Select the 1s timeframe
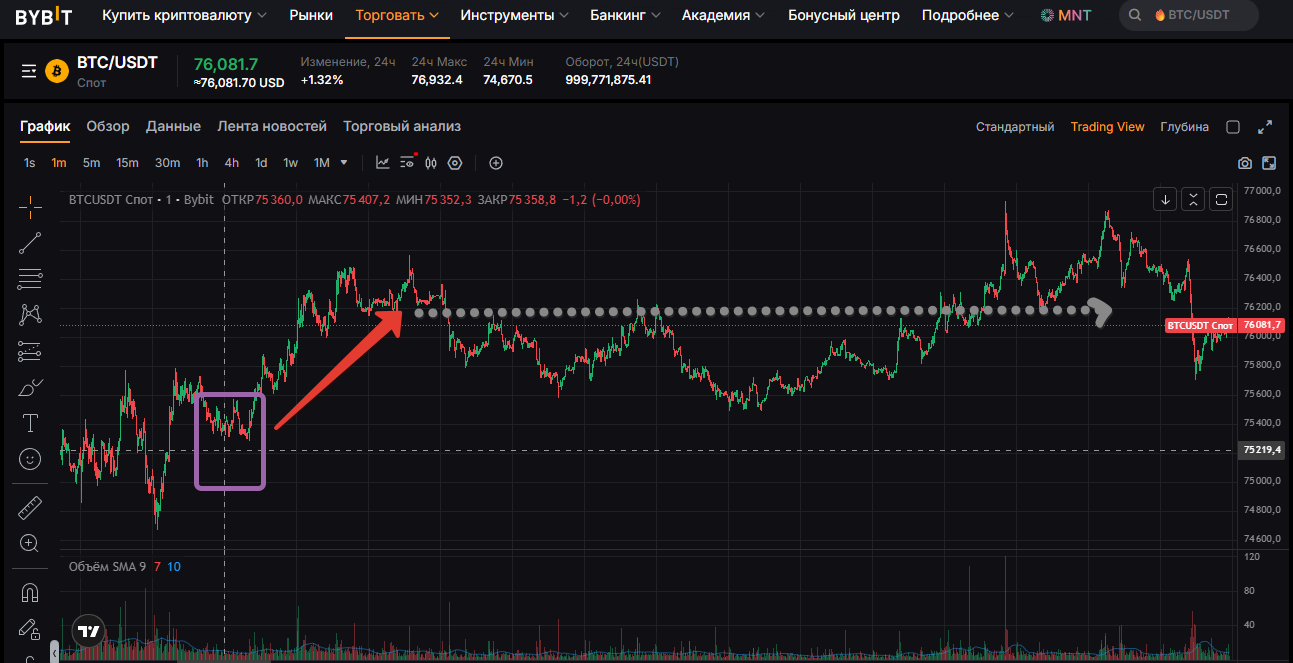This screenshot has height=663, width=1293. [30, 162]
